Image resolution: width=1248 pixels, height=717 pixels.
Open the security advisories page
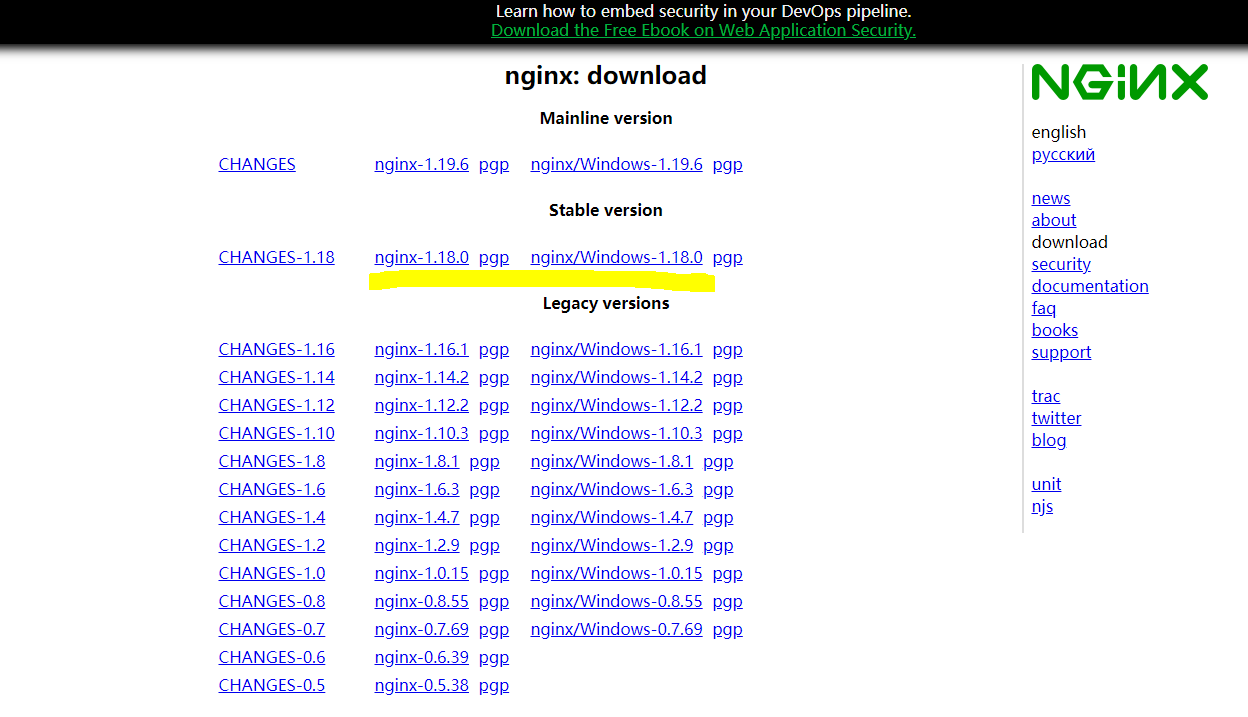(1061, 264)
